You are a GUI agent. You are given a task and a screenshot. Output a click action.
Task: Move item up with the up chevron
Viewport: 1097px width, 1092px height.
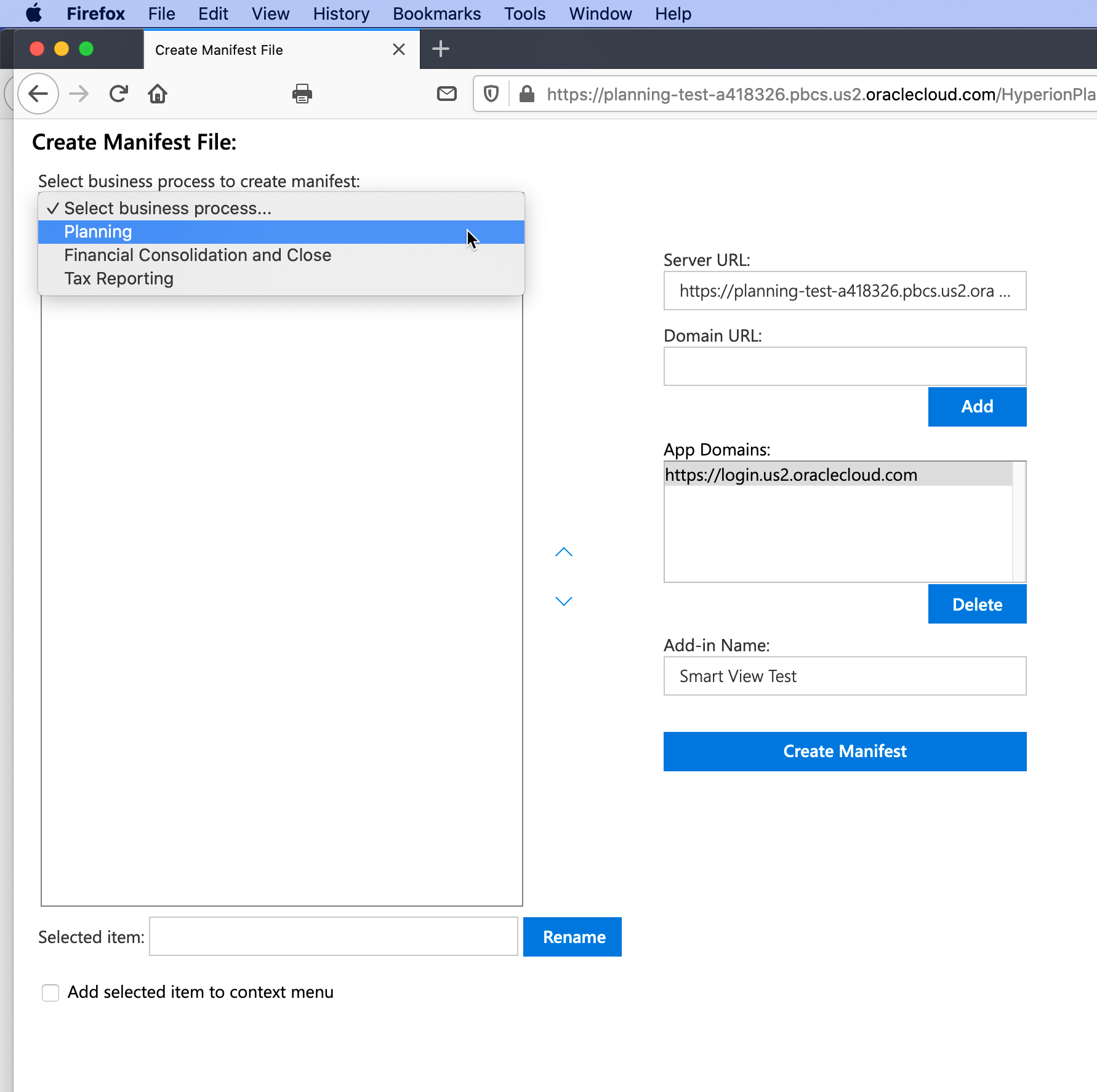point(564,552)
